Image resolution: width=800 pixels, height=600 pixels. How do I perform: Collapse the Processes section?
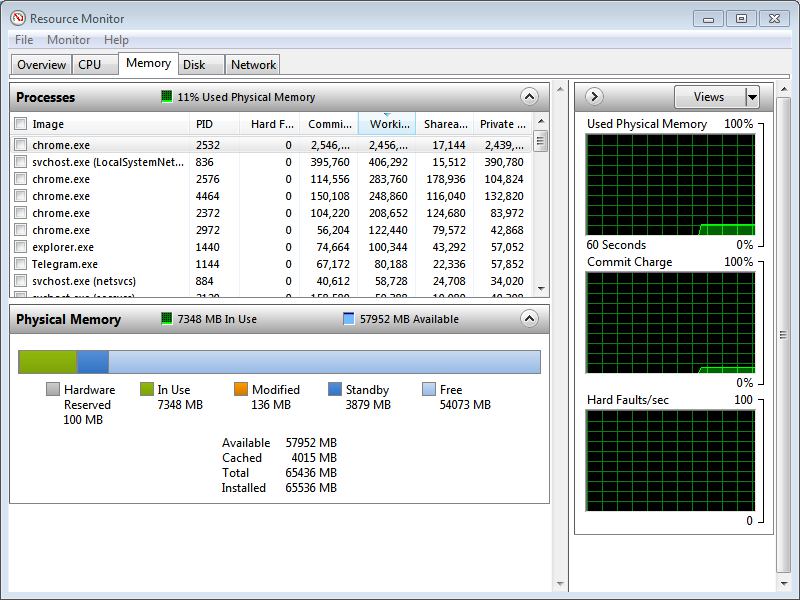click(530, 96)
